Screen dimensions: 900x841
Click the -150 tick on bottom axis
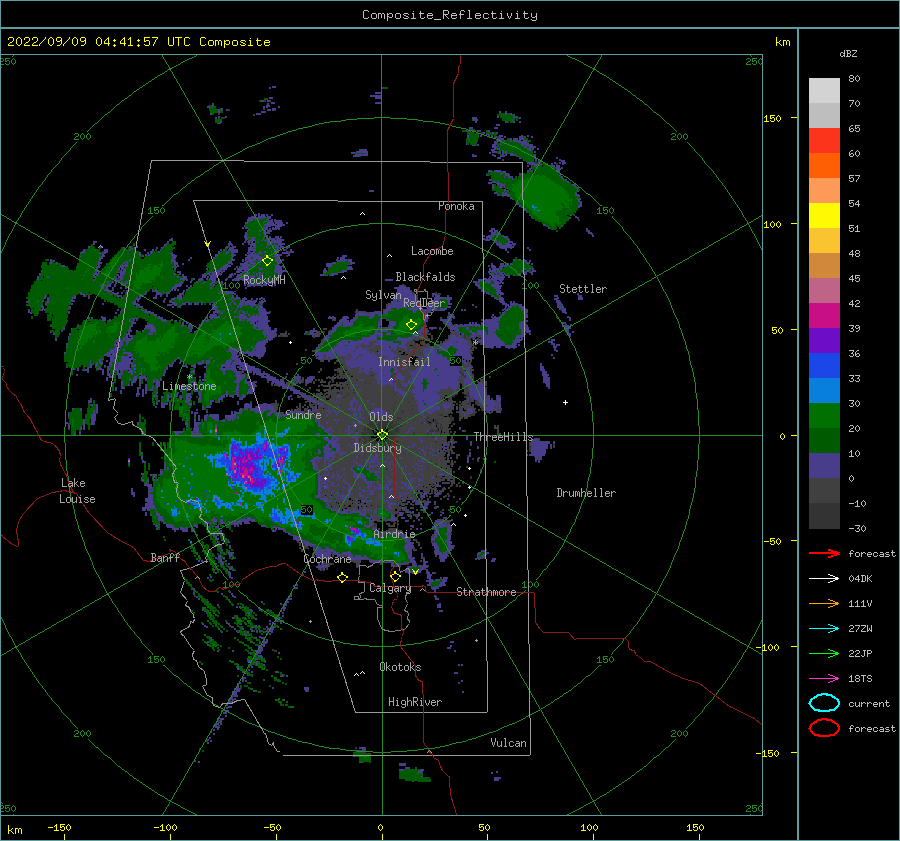pos(59,827)
